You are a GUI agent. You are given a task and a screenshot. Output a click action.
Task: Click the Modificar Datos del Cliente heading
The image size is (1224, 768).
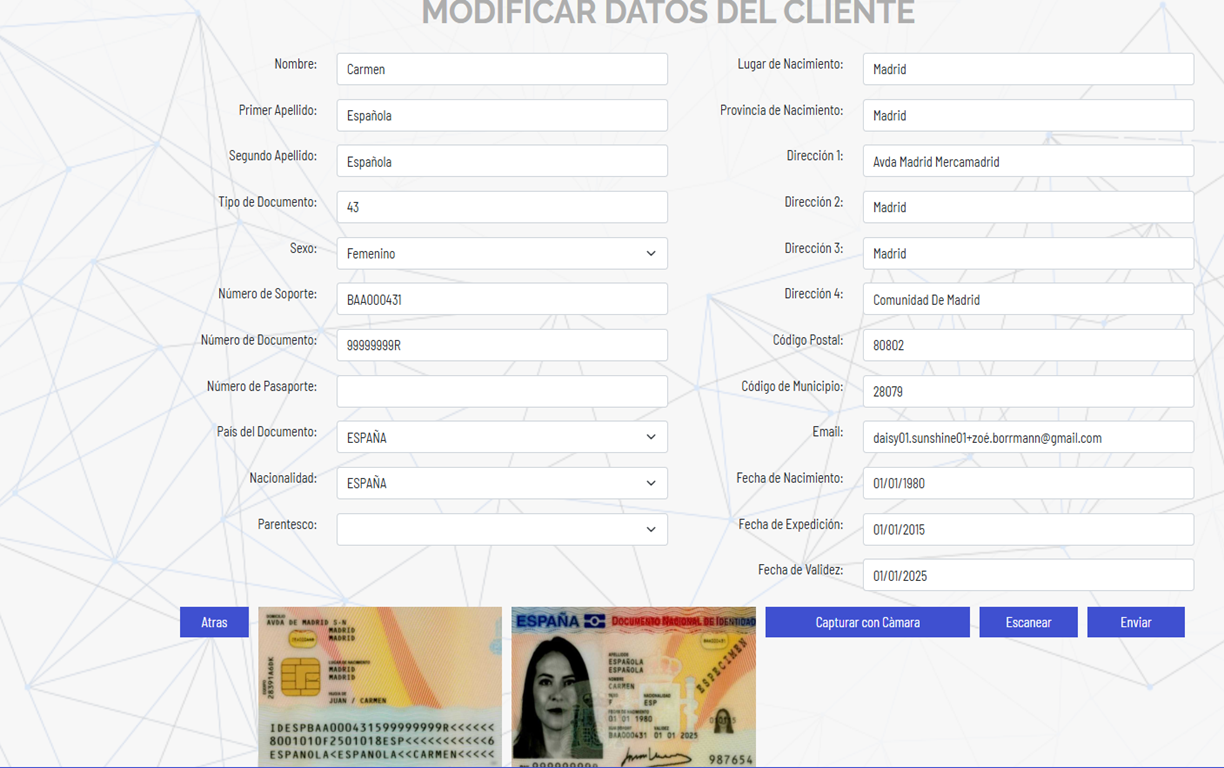[668, 13]
